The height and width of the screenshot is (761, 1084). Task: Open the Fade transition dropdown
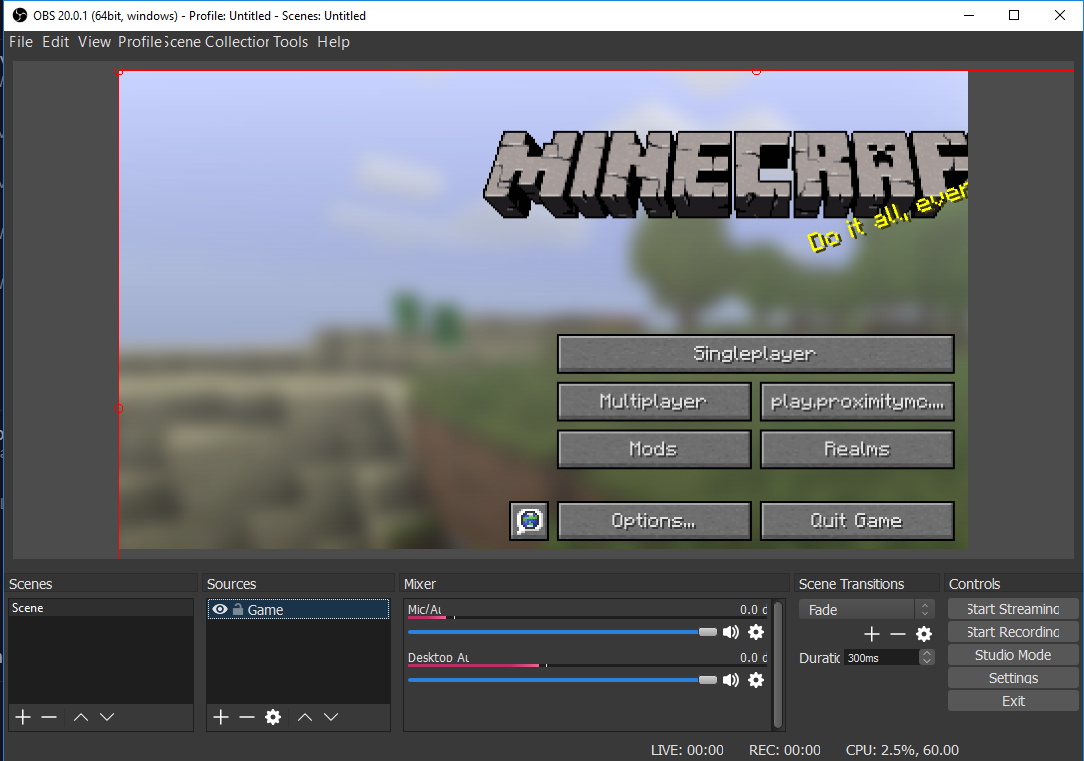[x=867, y=610]
